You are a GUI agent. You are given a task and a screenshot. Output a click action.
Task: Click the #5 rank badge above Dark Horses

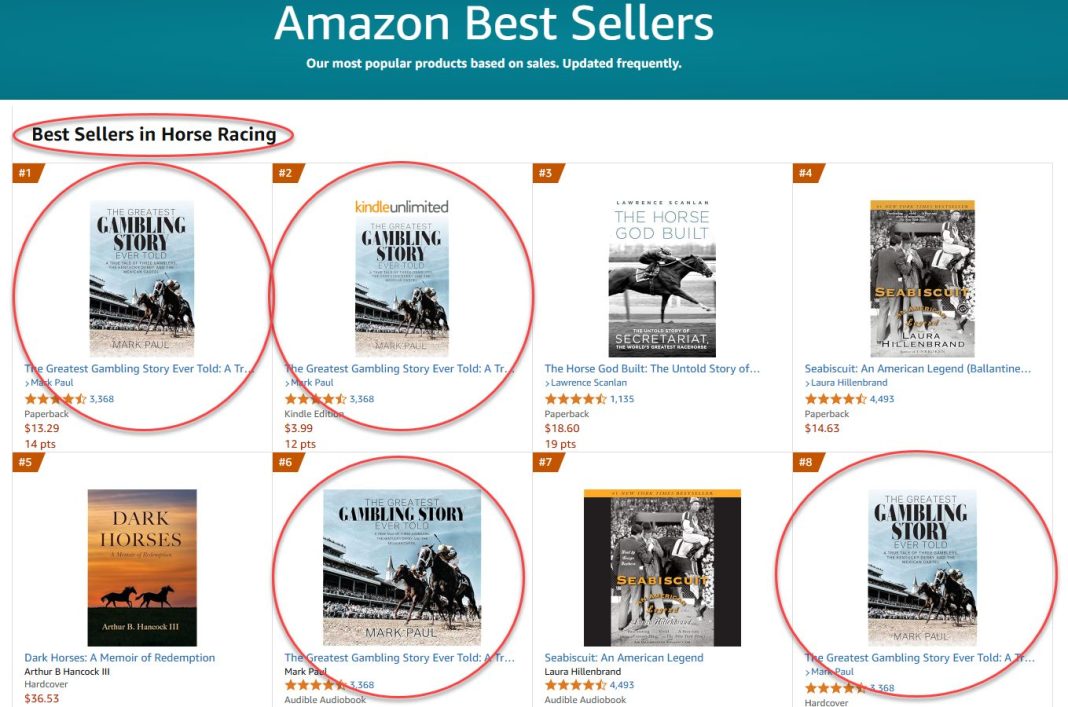pos(25,462)
